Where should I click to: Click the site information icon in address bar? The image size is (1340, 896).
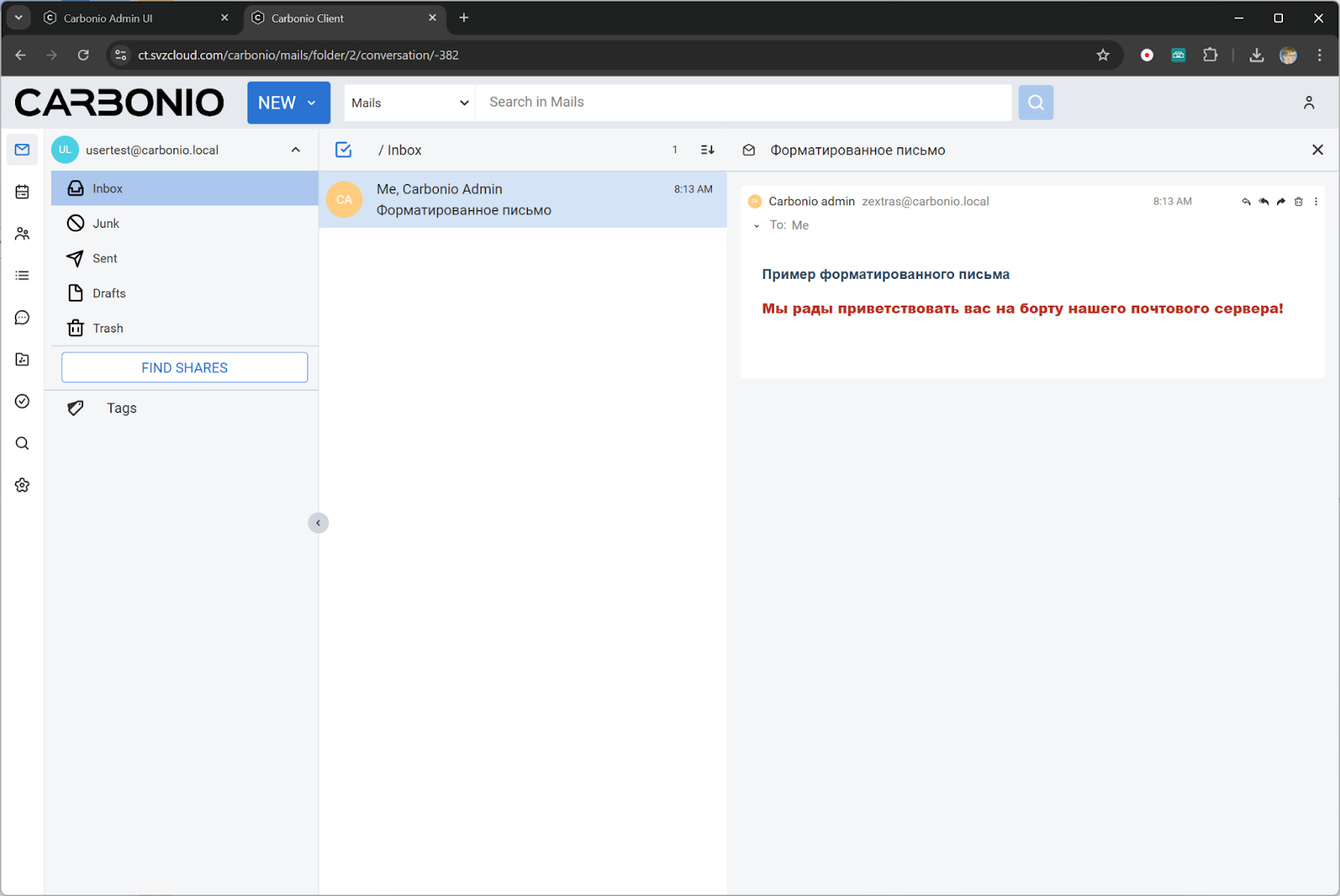[121, 55]
